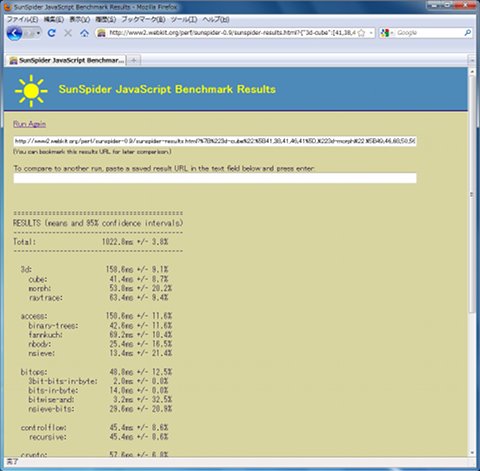Select the results URL text field

click(x=215, y=141)
